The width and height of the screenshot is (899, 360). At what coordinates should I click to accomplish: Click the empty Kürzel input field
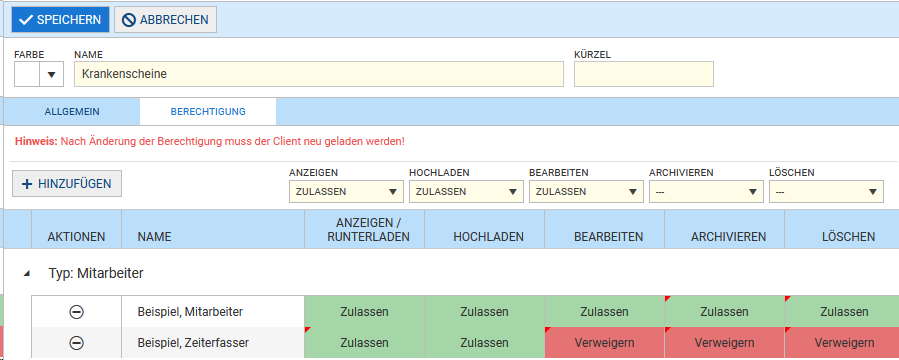point(644,74)
